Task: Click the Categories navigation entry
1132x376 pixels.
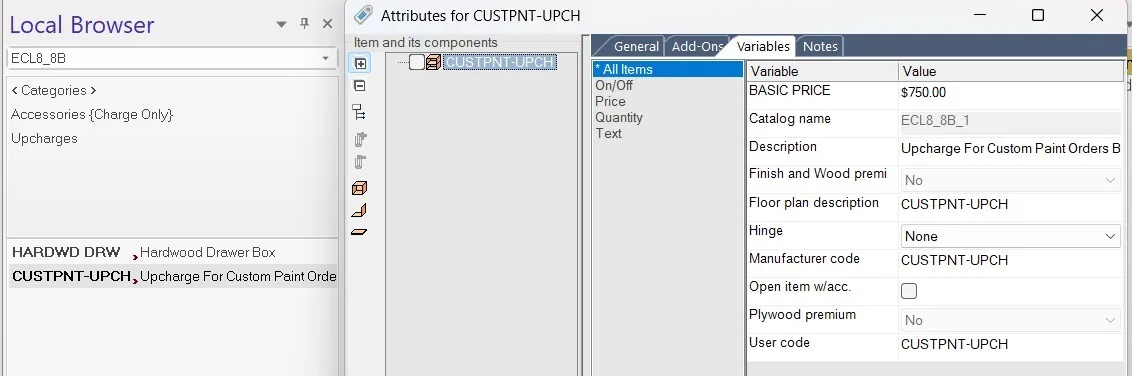Action: click(53, 90)
